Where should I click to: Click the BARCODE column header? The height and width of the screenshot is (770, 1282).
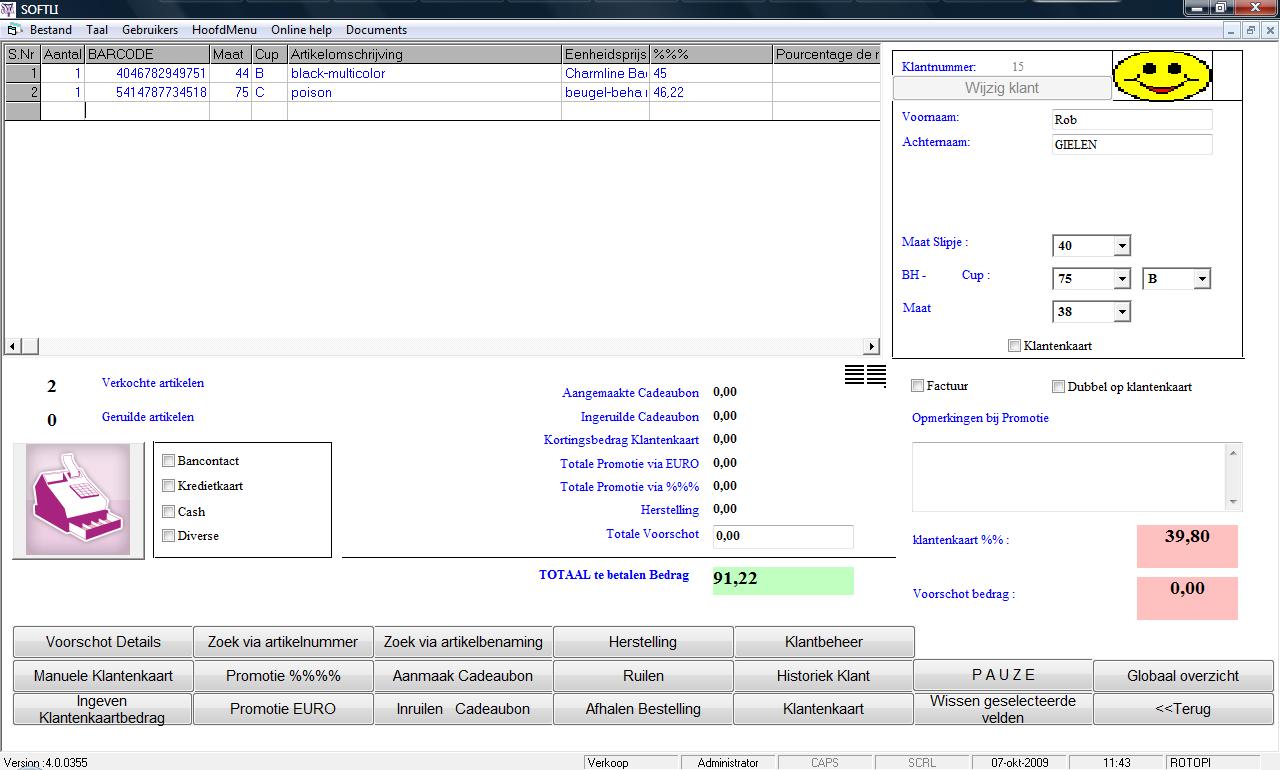click(147, 55)
